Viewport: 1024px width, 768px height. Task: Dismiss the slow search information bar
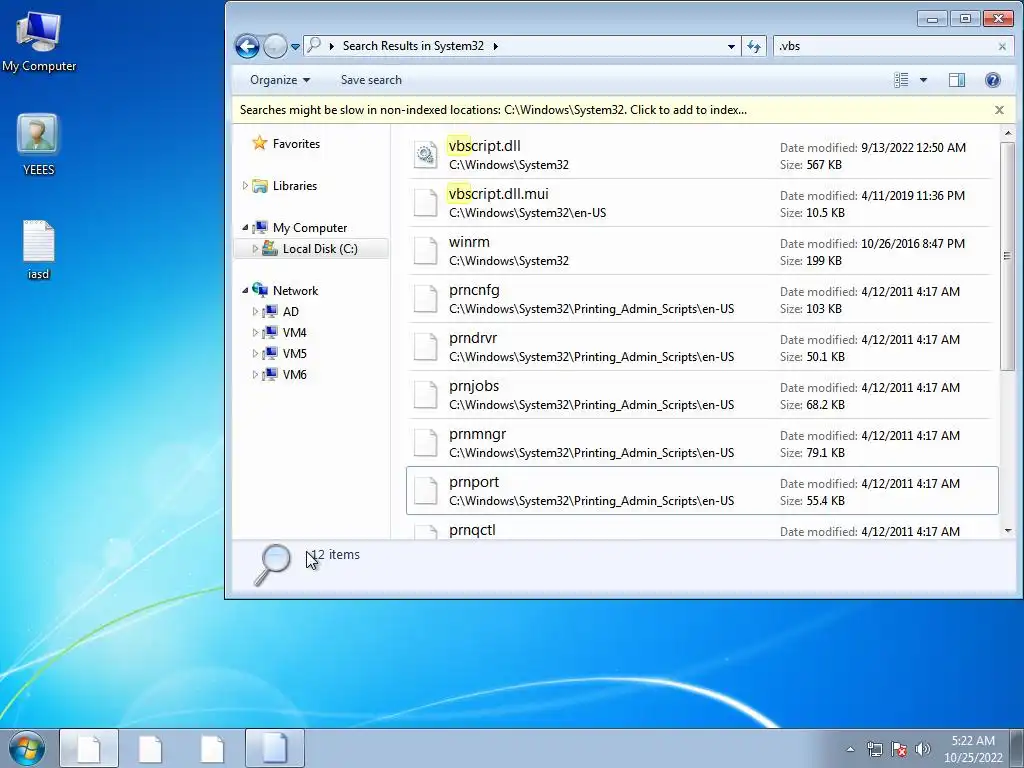[x=999, y=110]
